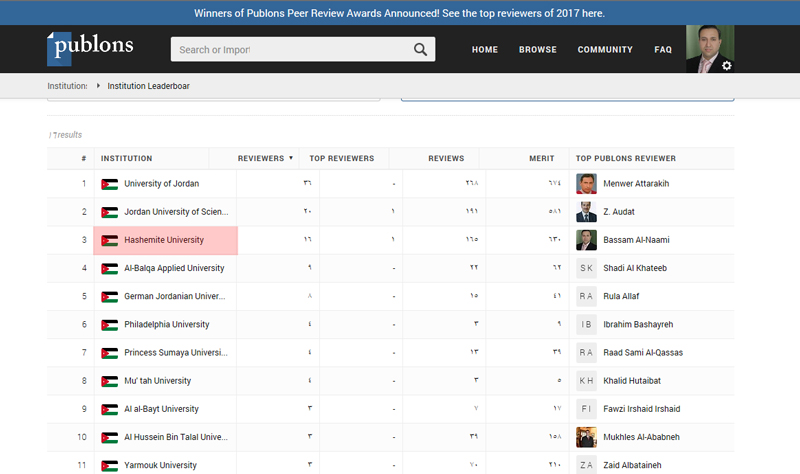Click the INSTITUTION column header
800x474 pixels.
(127, 158)
